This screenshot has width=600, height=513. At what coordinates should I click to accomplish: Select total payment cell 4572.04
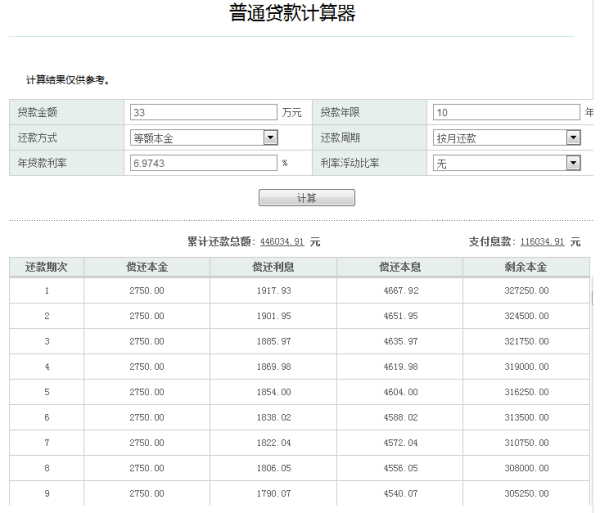(401, 443)
